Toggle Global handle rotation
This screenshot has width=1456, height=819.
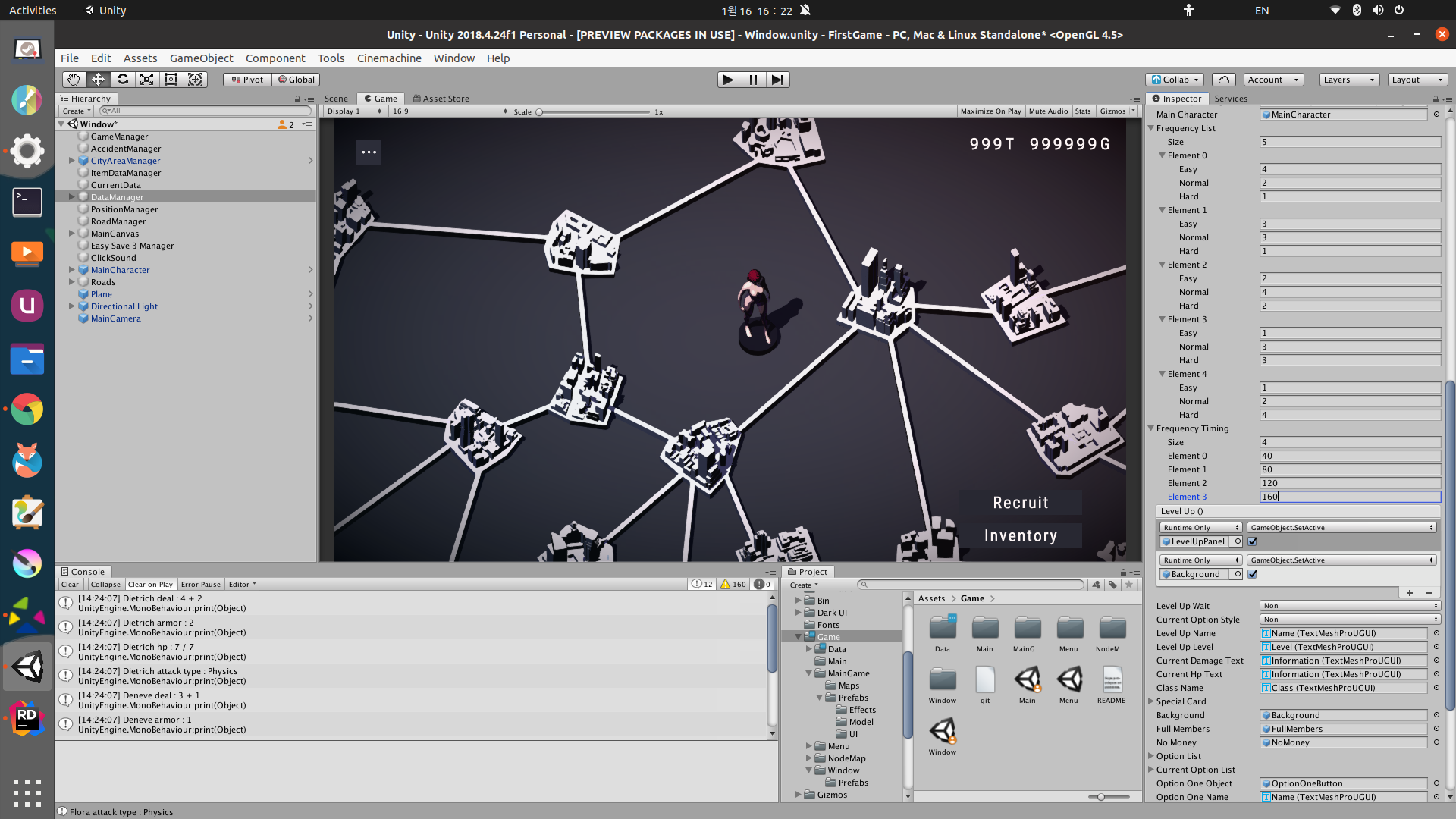point(296,79)
